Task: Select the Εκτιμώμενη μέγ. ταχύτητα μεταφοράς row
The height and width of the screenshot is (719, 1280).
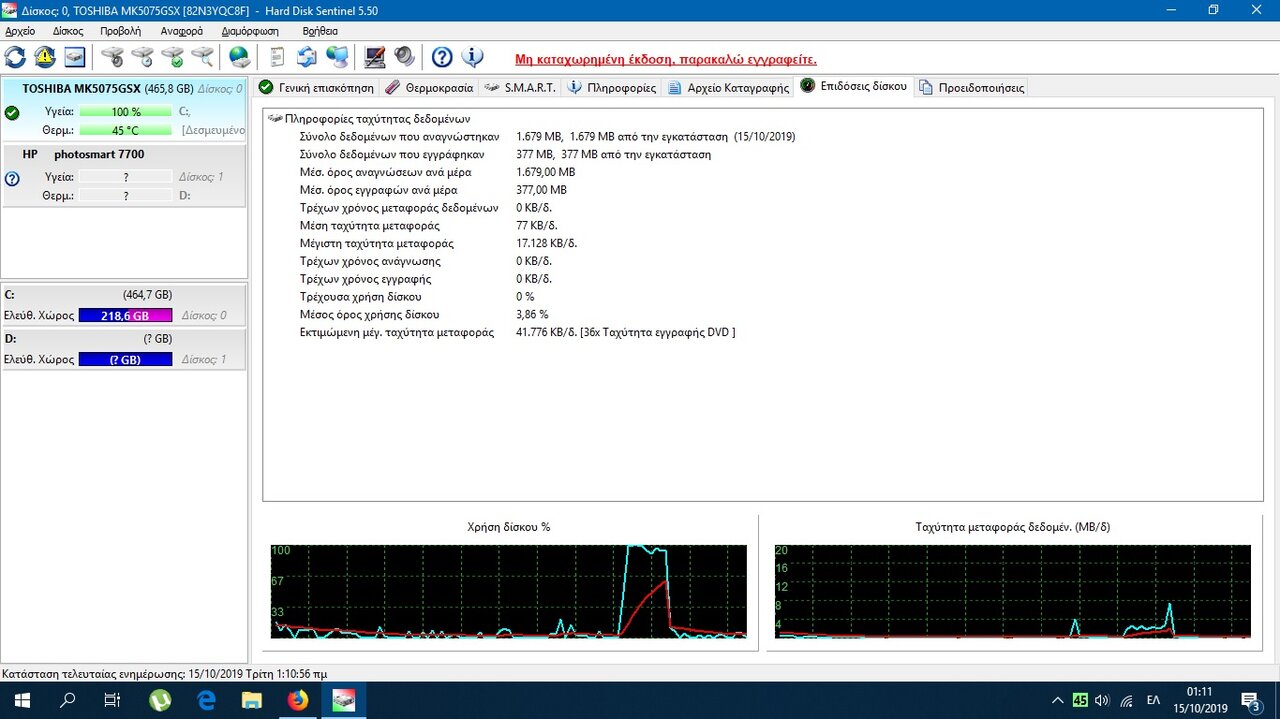Action: coord(517,332)
